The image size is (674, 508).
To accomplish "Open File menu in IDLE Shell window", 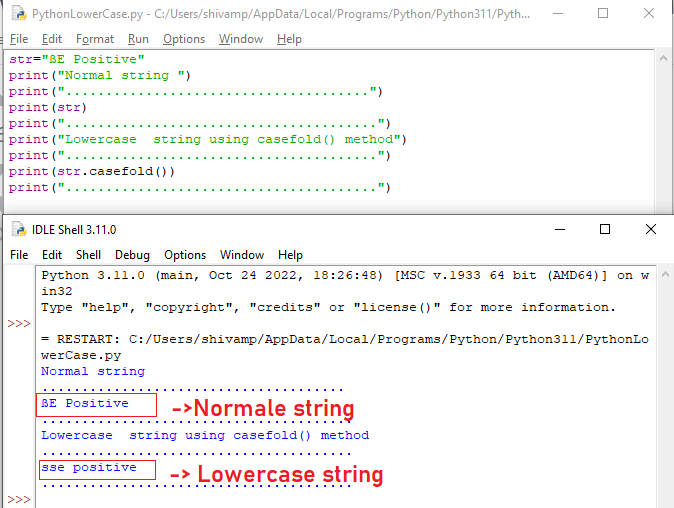I will (19, 255).
